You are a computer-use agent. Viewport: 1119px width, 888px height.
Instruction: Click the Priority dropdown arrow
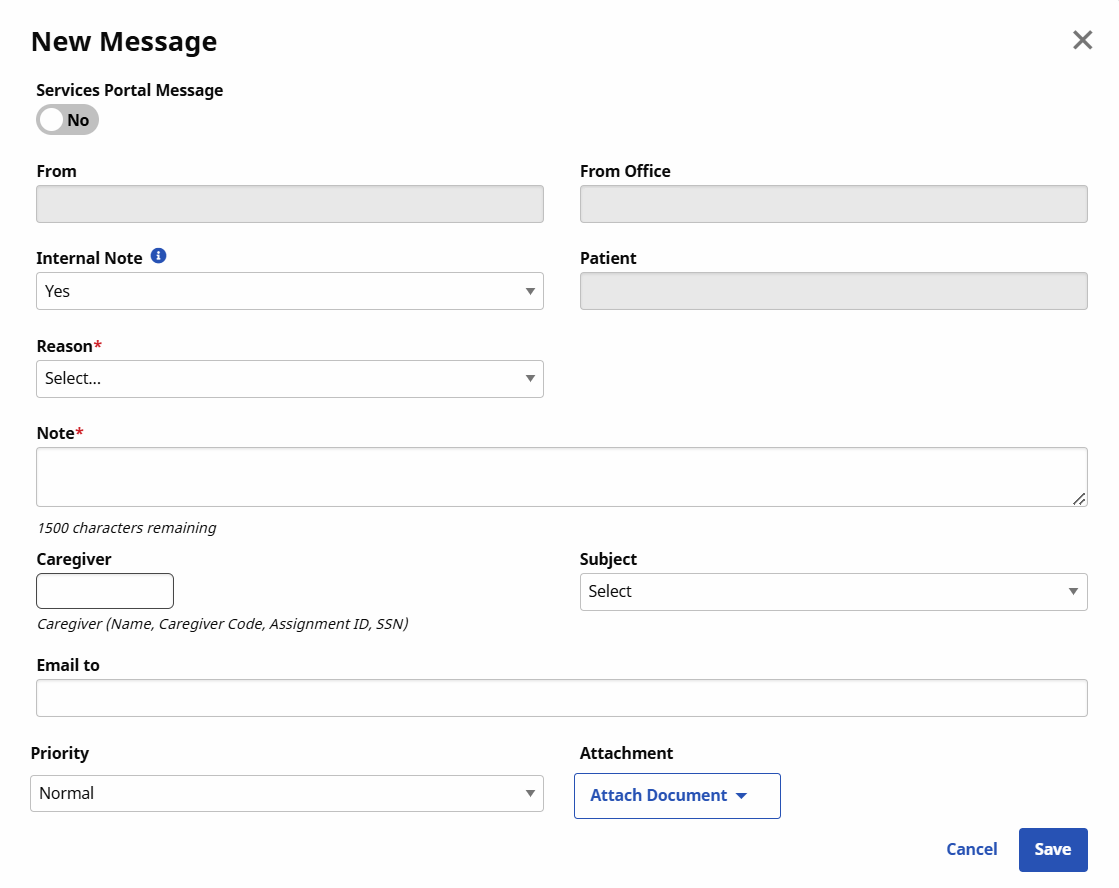tap(530, 794)
